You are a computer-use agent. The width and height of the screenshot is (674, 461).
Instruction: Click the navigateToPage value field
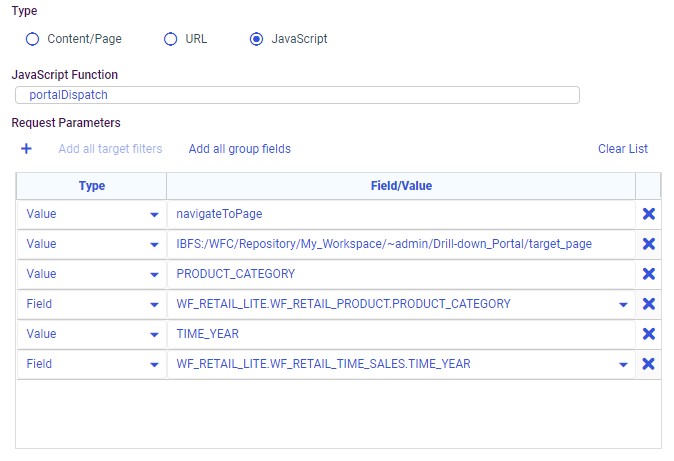coord(401,214)
